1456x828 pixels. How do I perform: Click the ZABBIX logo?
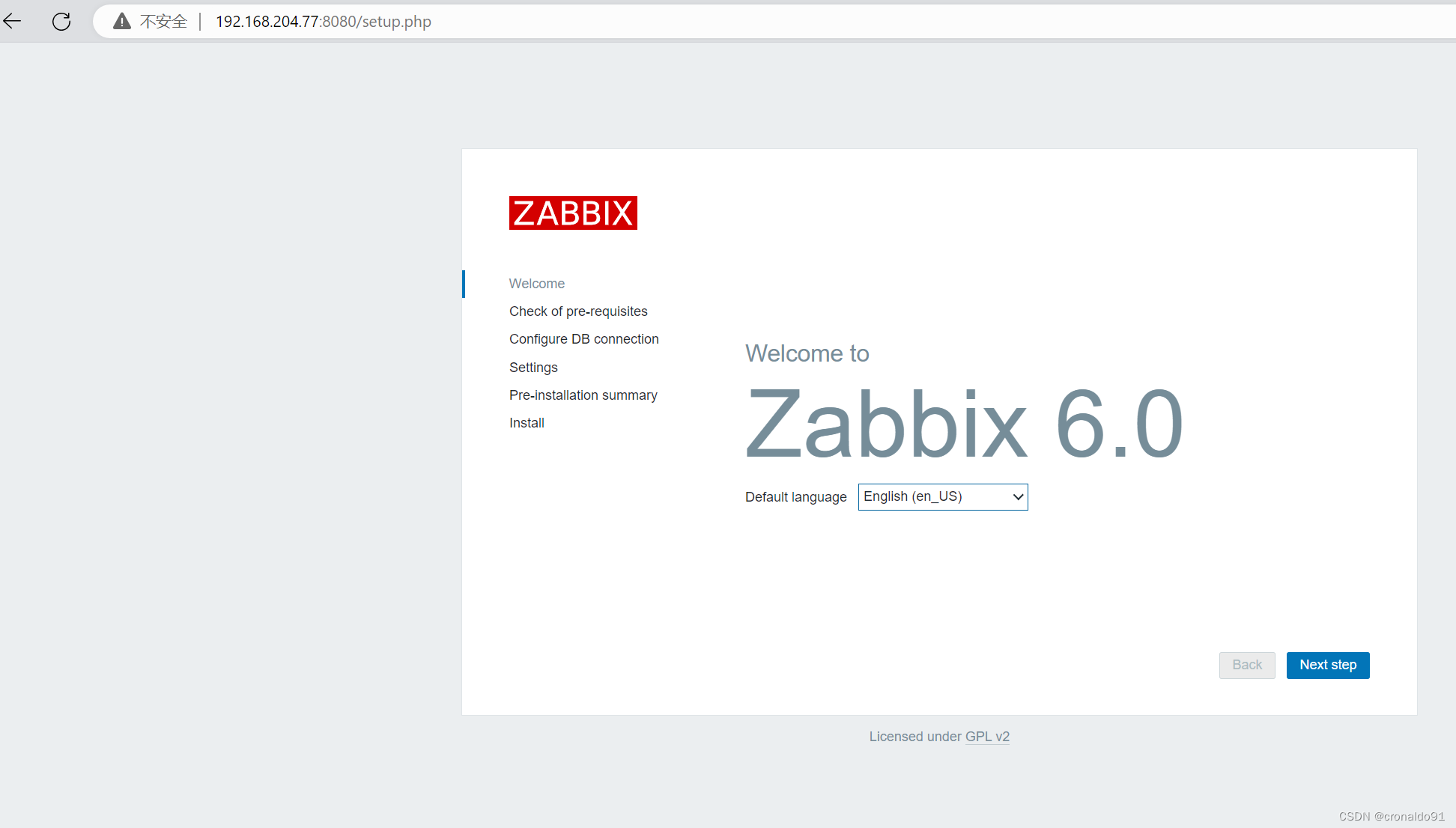pos(572,213)
